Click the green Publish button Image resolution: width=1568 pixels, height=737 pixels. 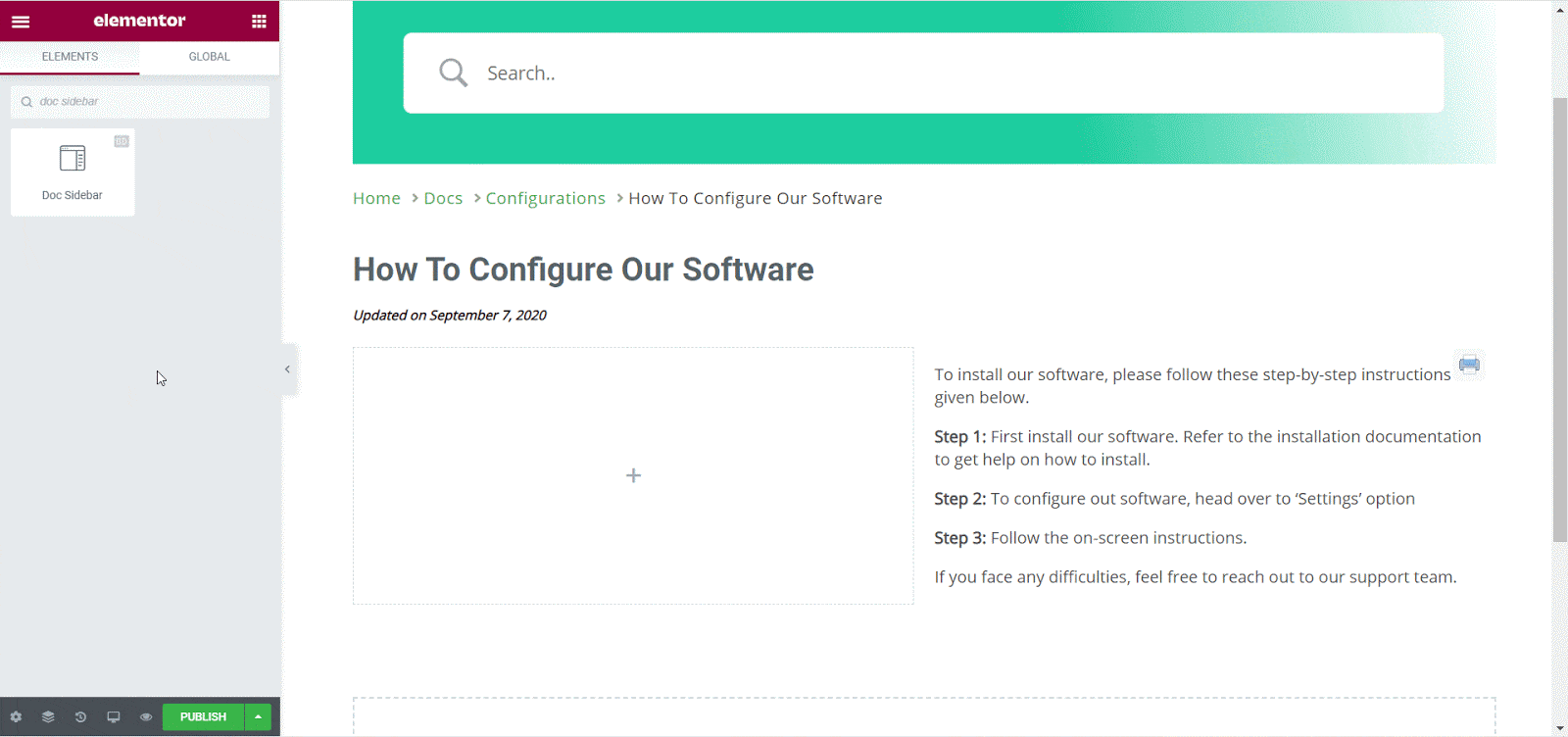point(203,717)
